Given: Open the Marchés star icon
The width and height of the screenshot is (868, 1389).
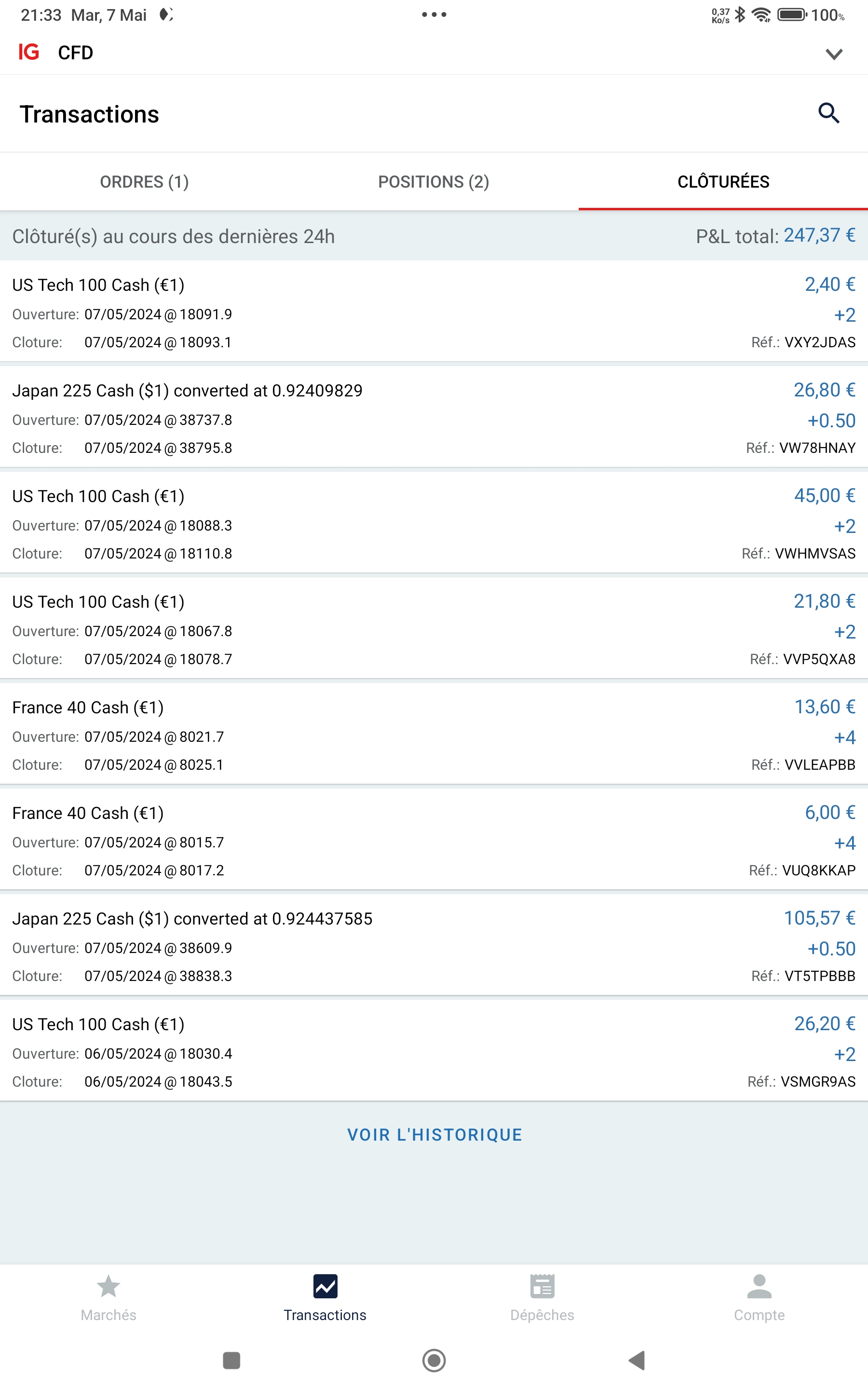Looking at the screenshot, I should coord(108,1287).
